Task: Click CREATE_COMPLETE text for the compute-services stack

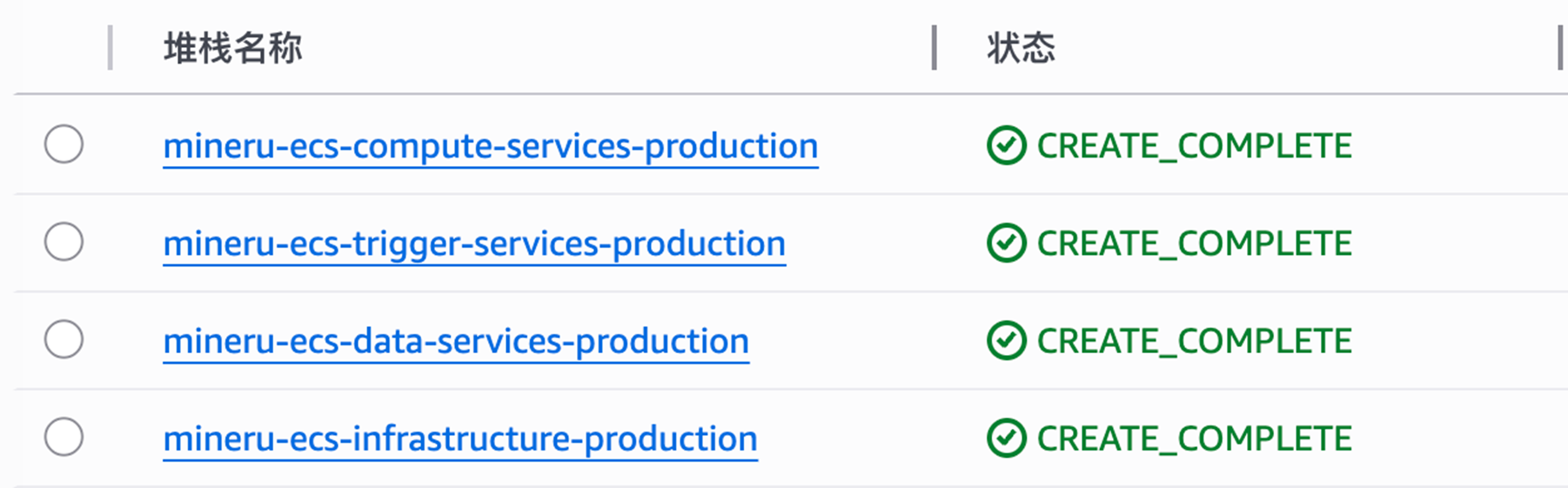Action: (1194, 146)
